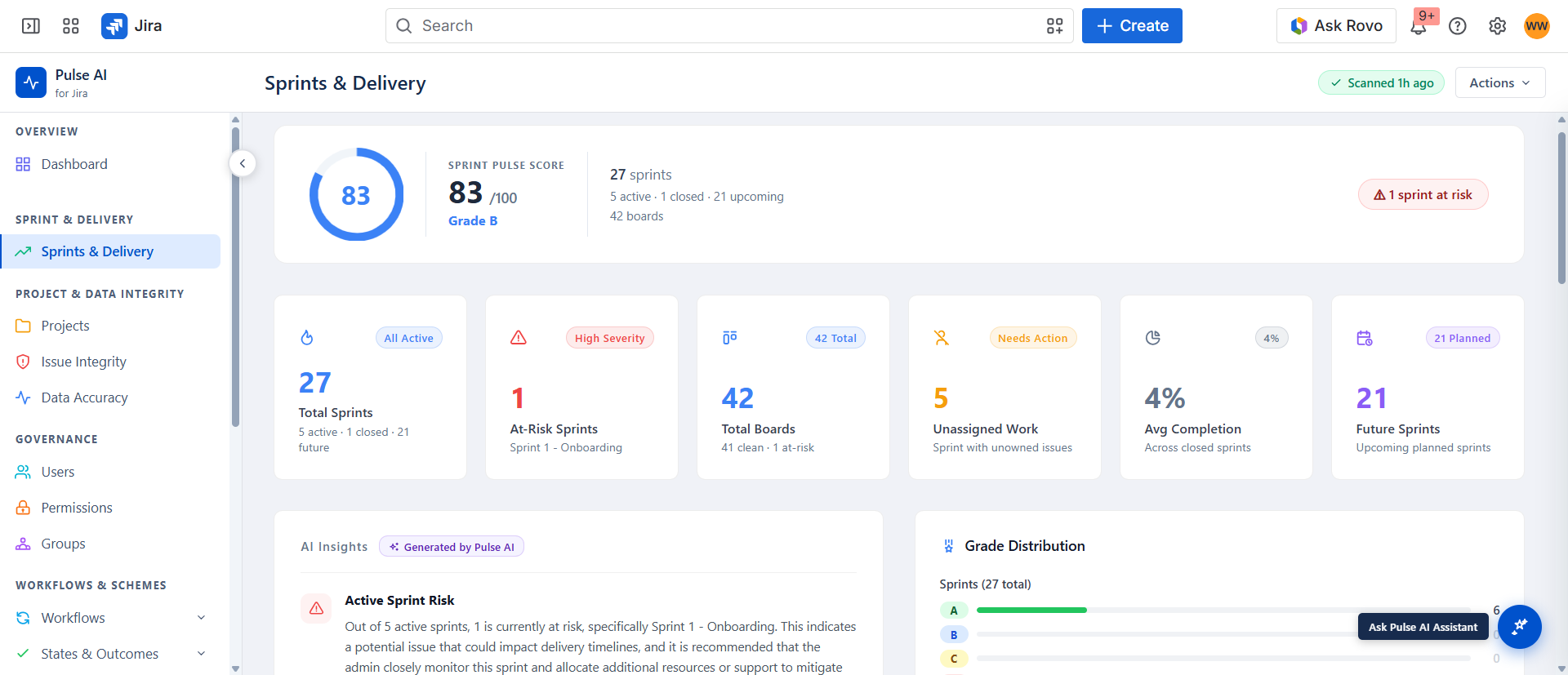Screen dimensions: 1568x675
Task: Click the grade A distribution bar
Action: [1223, 610]
